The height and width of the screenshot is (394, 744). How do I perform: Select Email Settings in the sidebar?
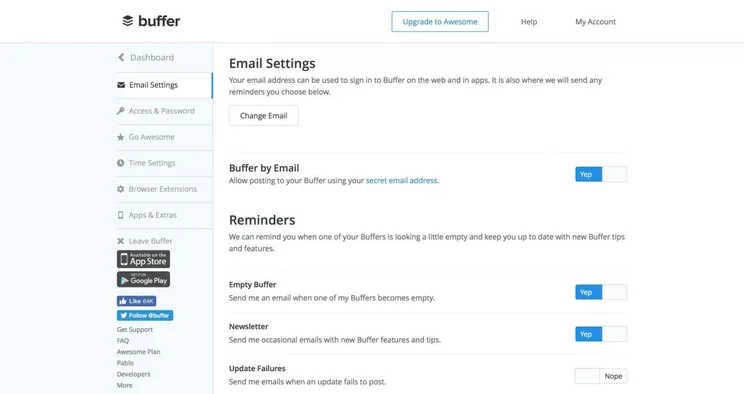(164, 85)
